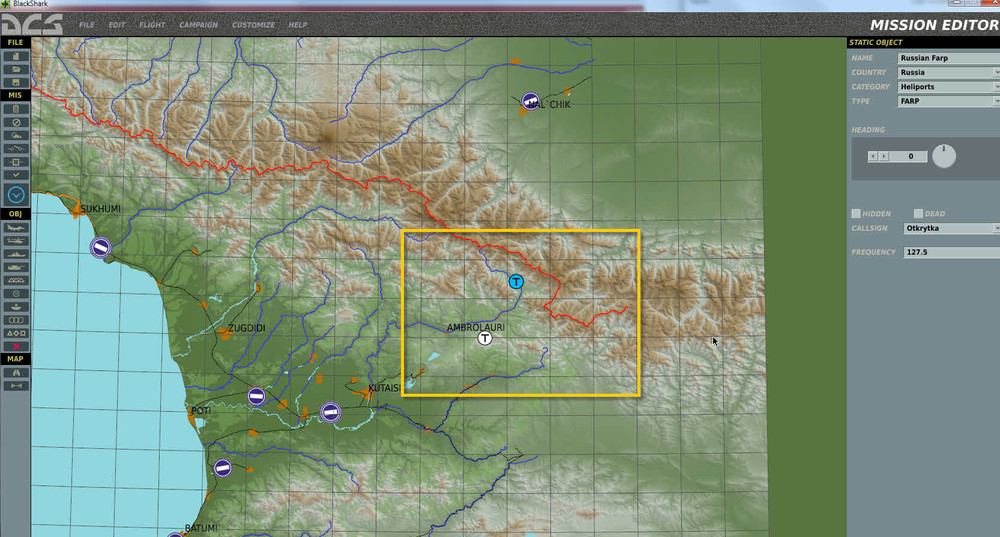The height and width of the screenshot is (537, 1000).
Task: Open the CUSTOMIZE menu
Action: [x=253, y=25]
